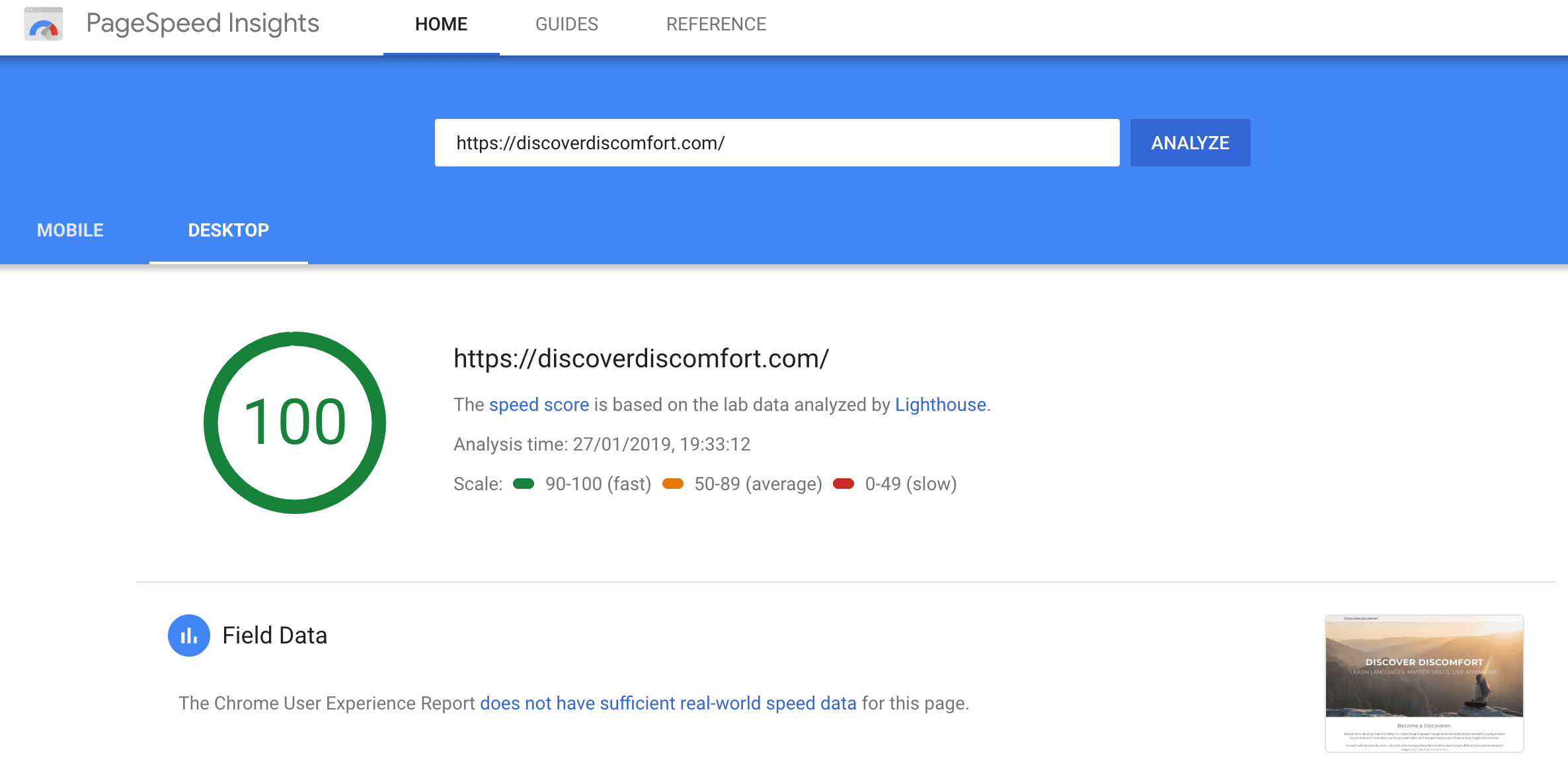Click the PageSpeed Insights speedometer logo
The height and width of the screenshot is (765, 1568).
44,24
